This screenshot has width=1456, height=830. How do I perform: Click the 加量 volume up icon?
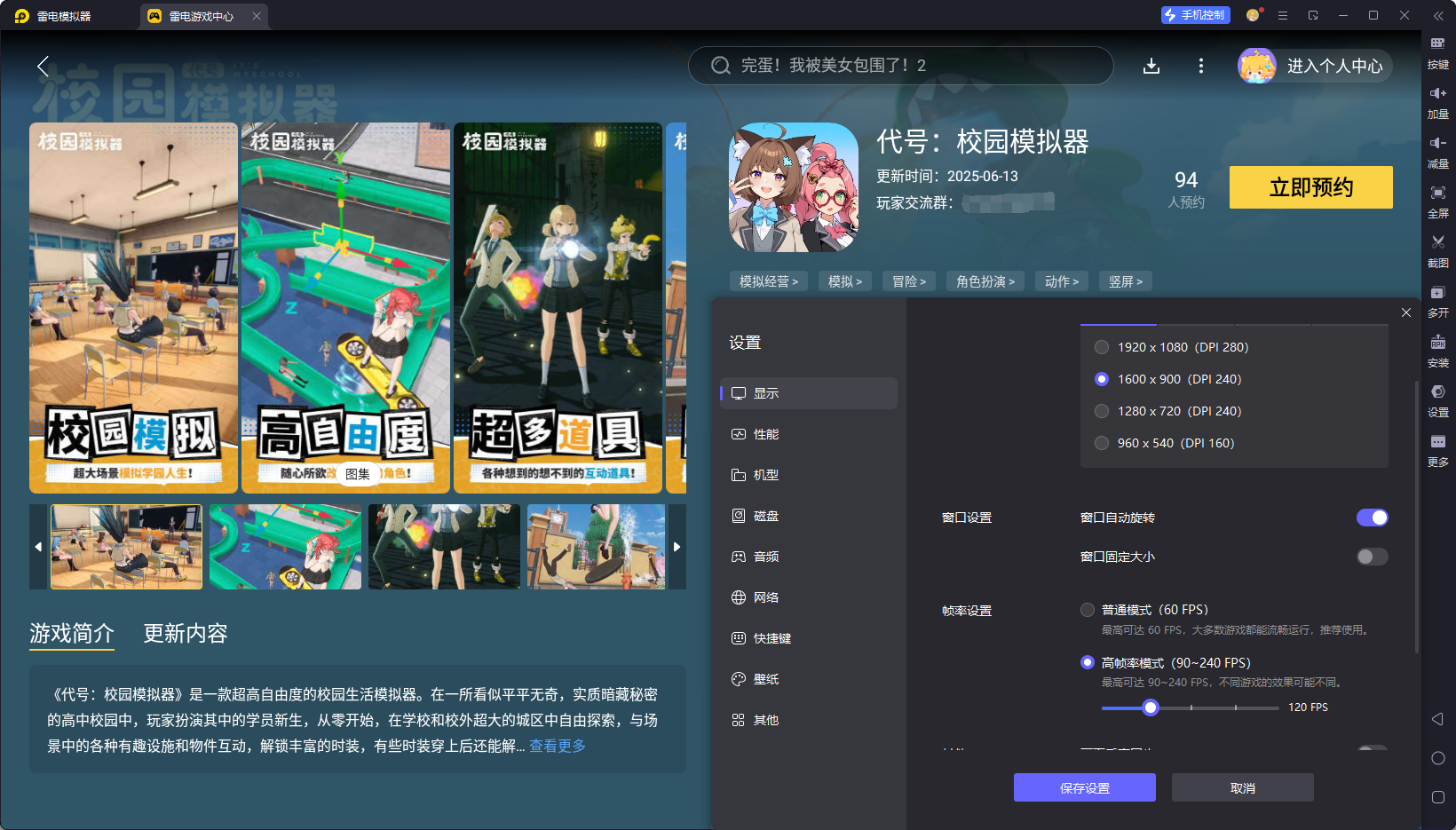[1437, 93]
